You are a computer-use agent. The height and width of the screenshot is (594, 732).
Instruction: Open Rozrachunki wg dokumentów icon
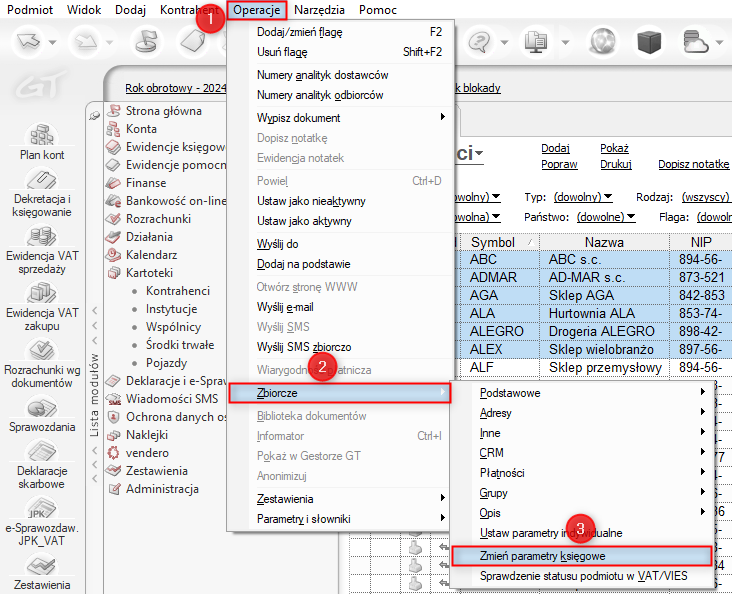42,351
